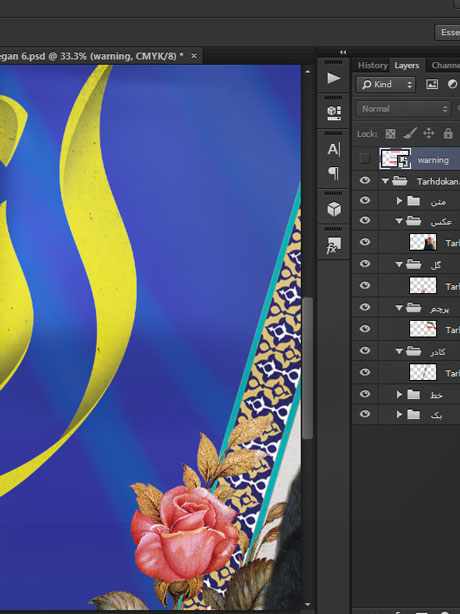Click the warning layer thumbnail
460x614 pixels.
click(x=395, y=159)
